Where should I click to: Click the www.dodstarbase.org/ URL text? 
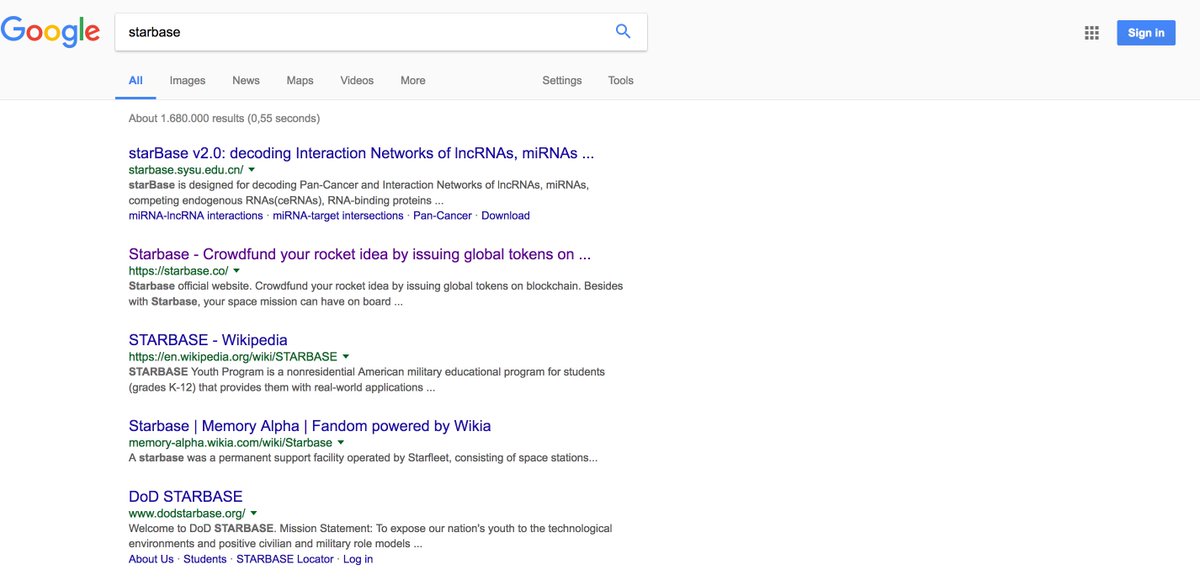coord(187,513)
